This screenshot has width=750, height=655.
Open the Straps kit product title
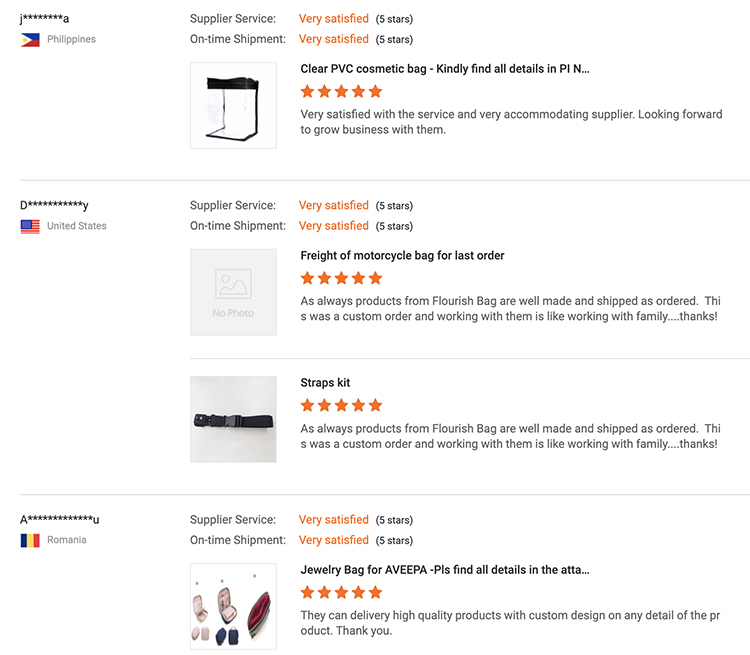point(325,383)
